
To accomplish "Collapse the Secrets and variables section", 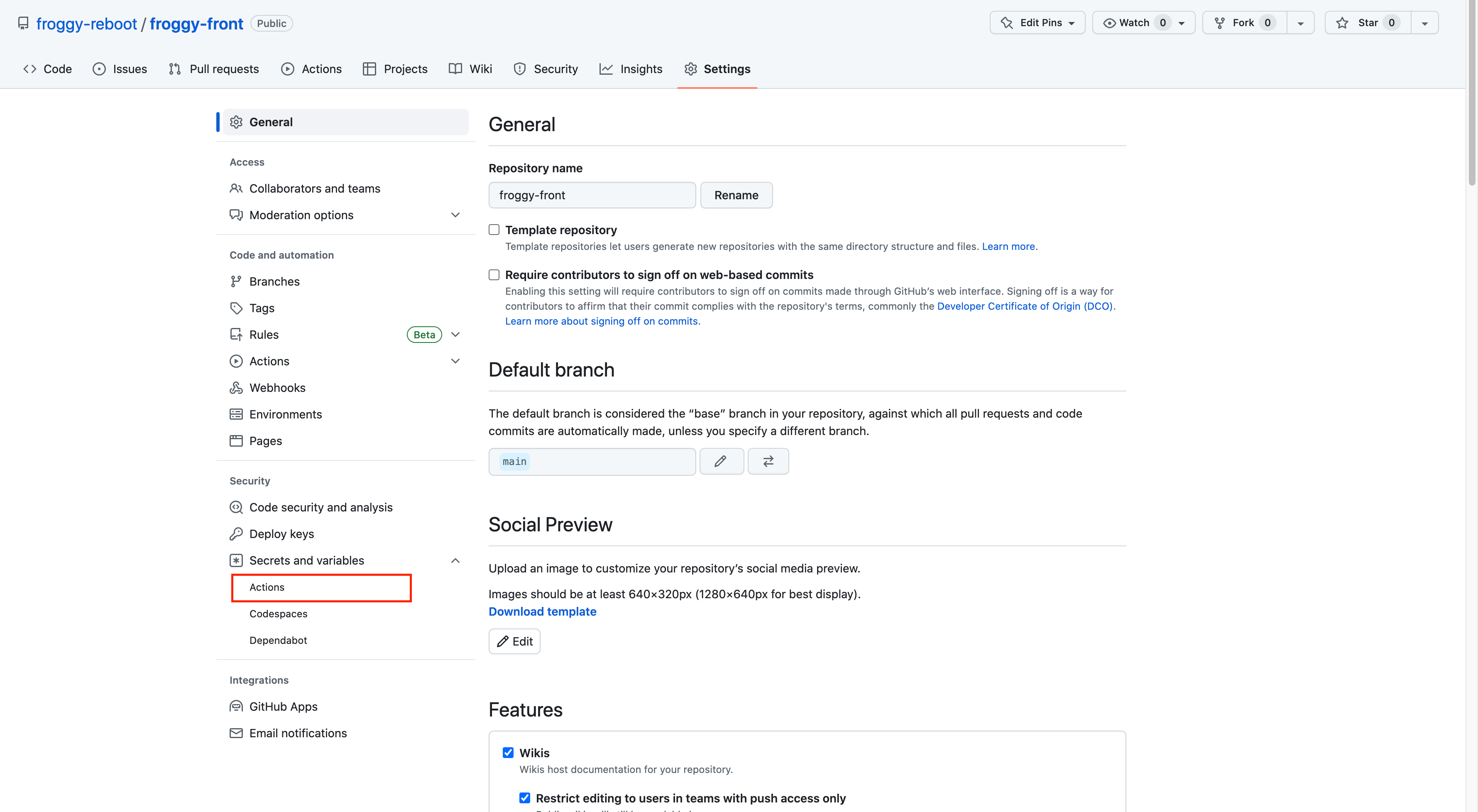I will pos(455,561).
